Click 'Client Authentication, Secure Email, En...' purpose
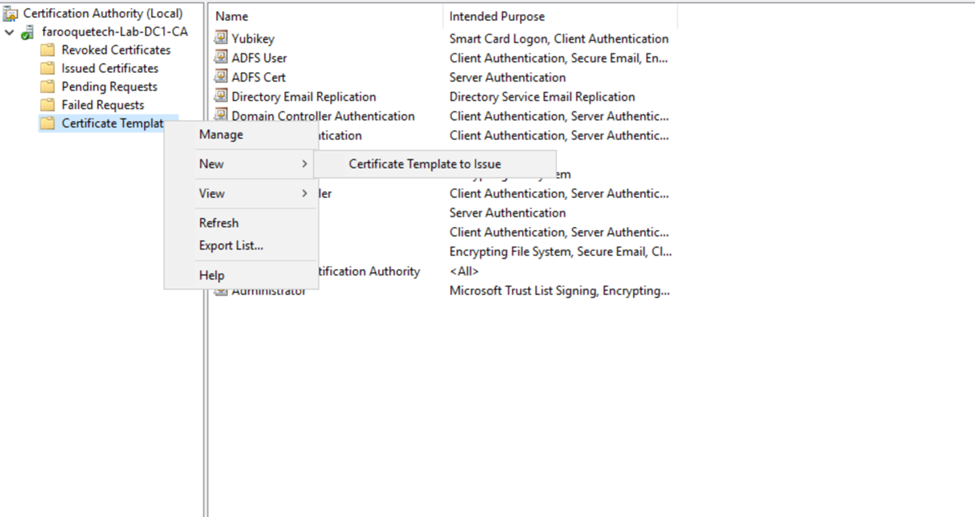The height and width of the screenshot is (517, 975). coord(558,58)
